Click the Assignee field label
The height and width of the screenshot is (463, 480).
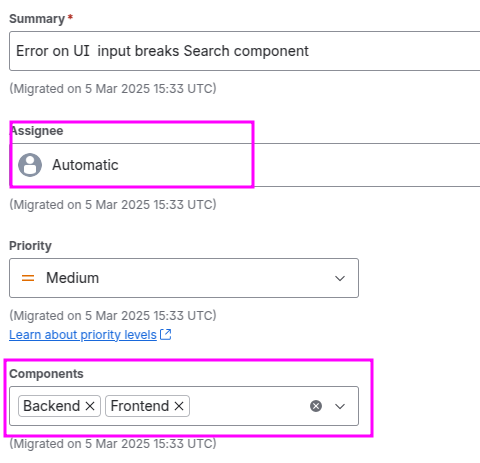[36, 131]
